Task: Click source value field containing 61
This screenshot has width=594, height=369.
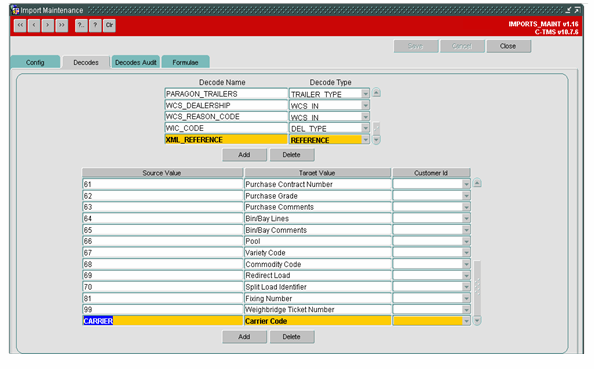Action: click(163, 184)
